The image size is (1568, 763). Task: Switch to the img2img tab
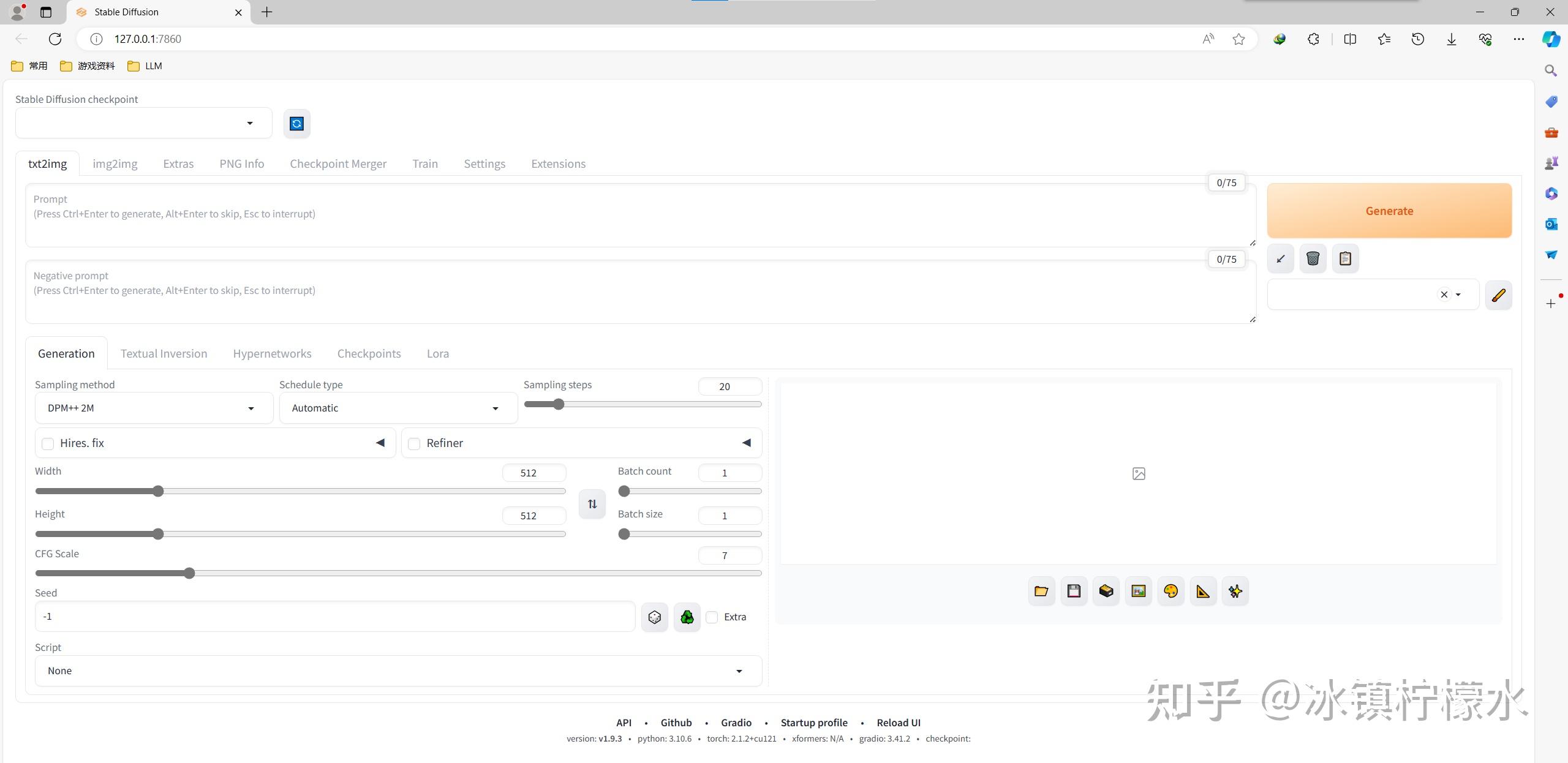coord(115,163)
